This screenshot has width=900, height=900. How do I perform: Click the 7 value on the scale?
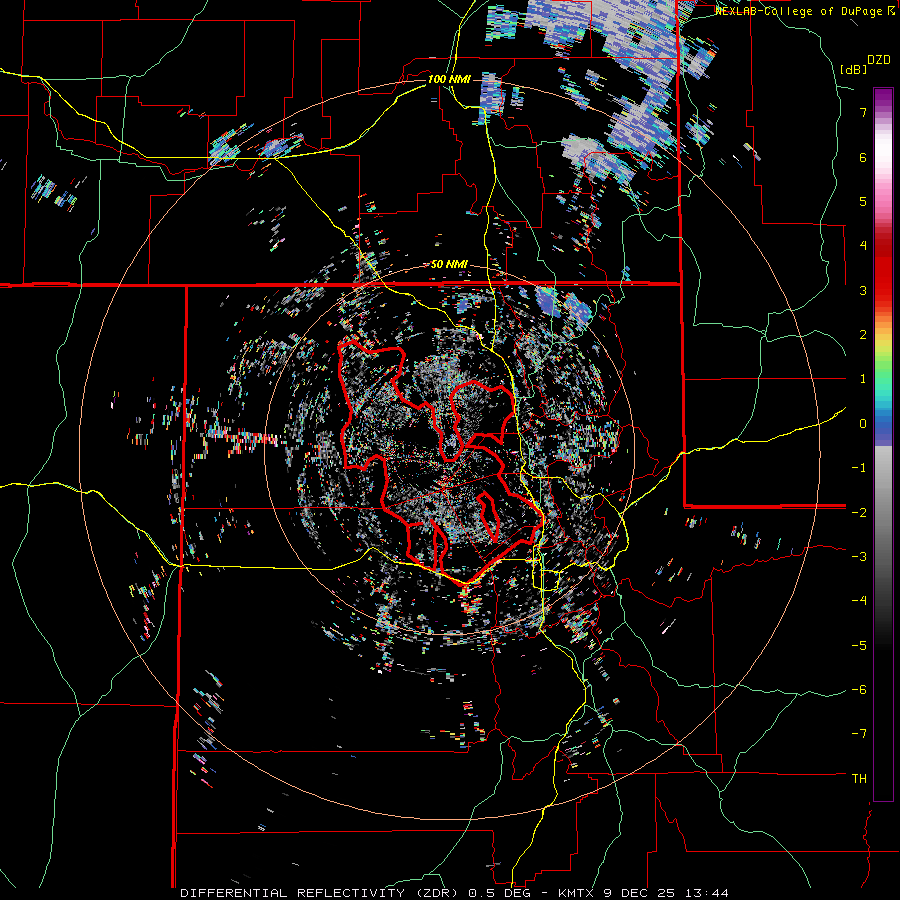pyautogui.click(x=863, y=112)
